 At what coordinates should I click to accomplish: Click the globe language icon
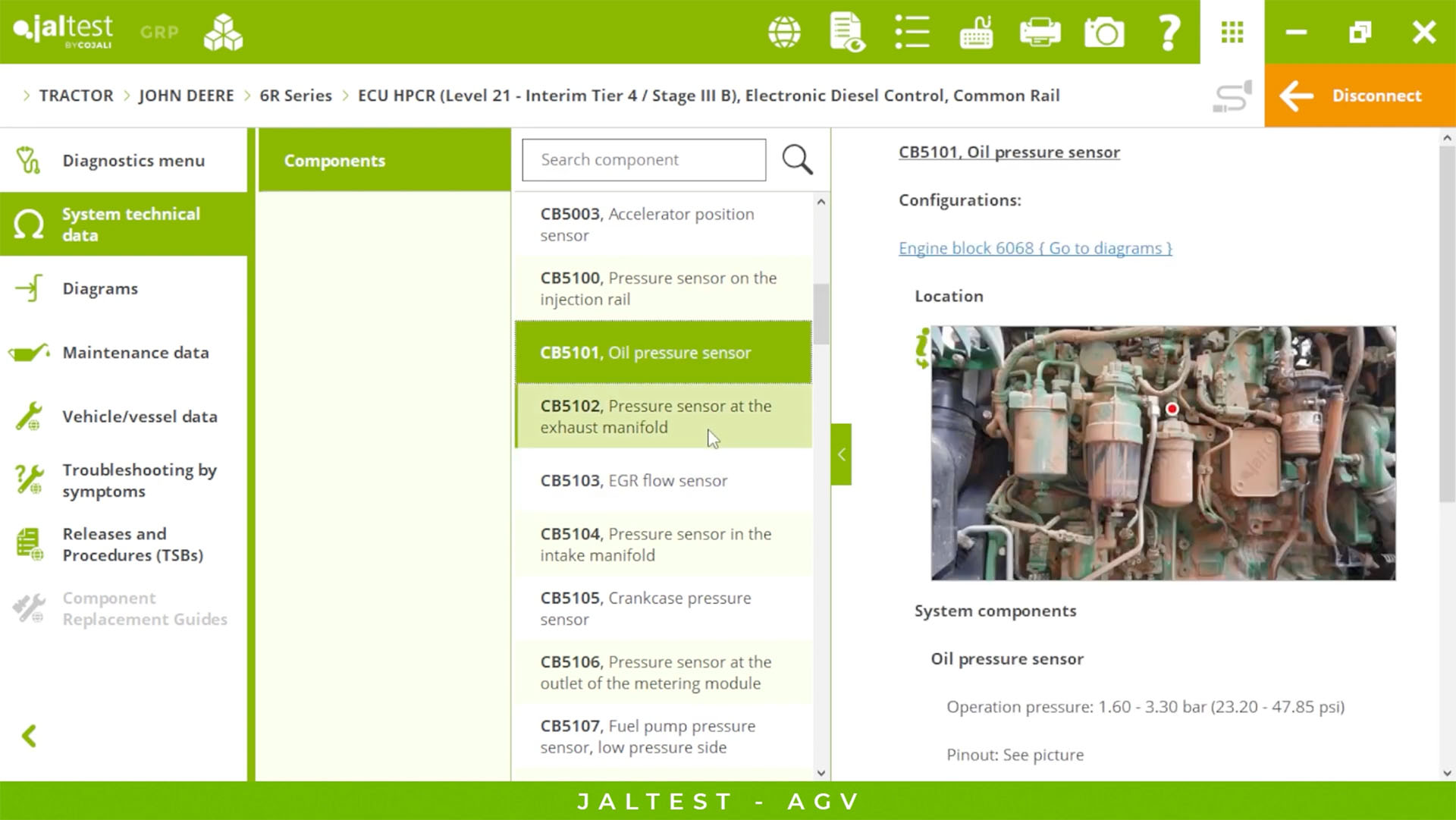tap(784, 33)
